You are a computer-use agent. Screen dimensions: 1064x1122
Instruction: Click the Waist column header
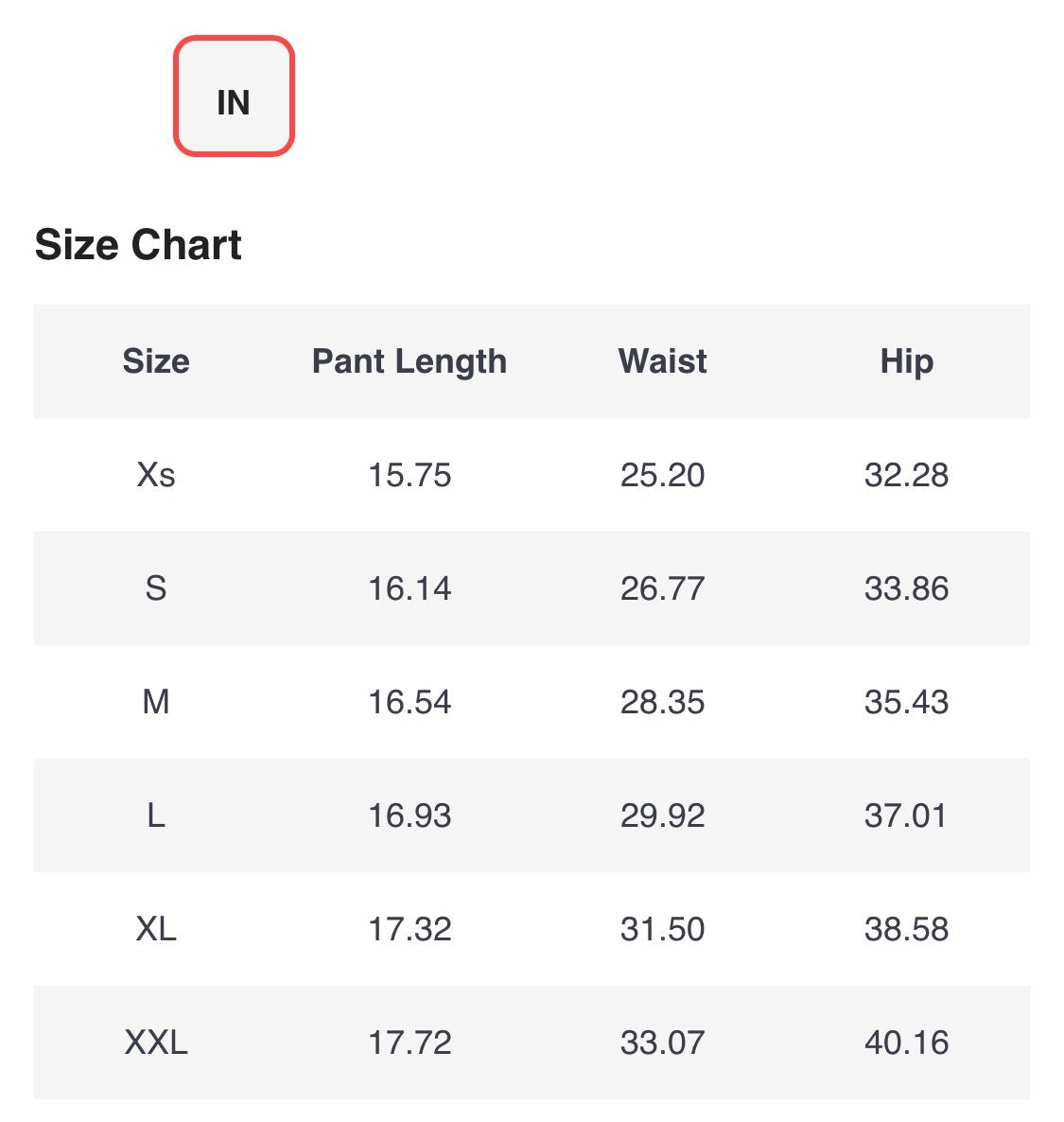pos(662,361)
